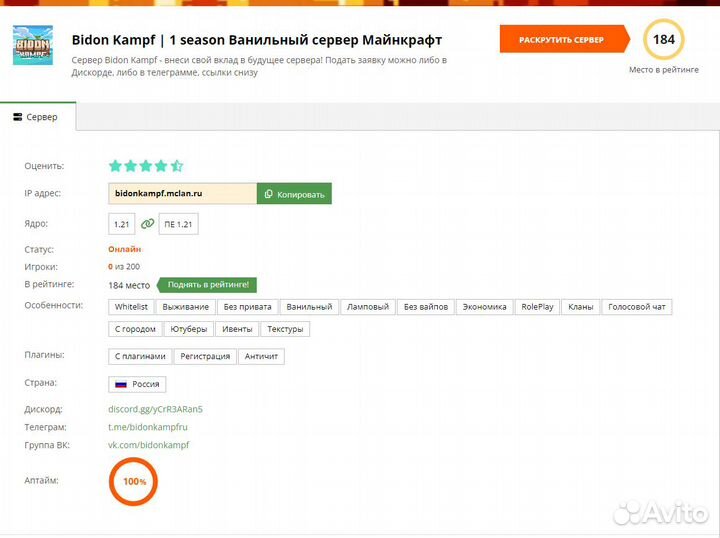Select the С плагинами plugin tag
Image resolution: width=720 pixels, height=538 pixels.
click(x=140, y=356)
